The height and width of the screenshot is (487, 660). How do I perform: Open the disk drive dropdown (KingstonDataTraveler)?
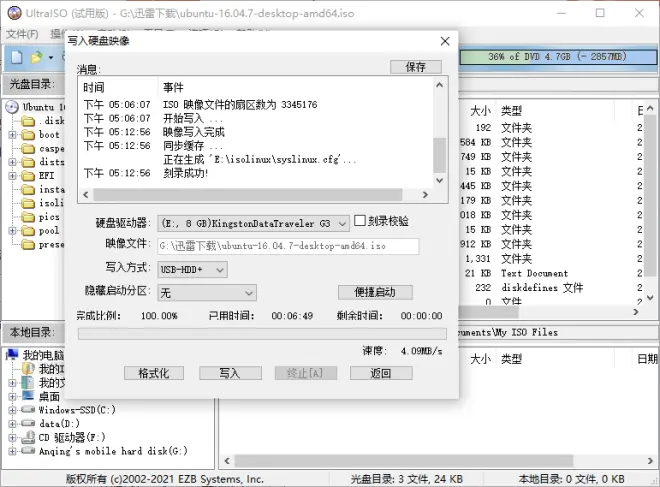(x=253, y=224)
